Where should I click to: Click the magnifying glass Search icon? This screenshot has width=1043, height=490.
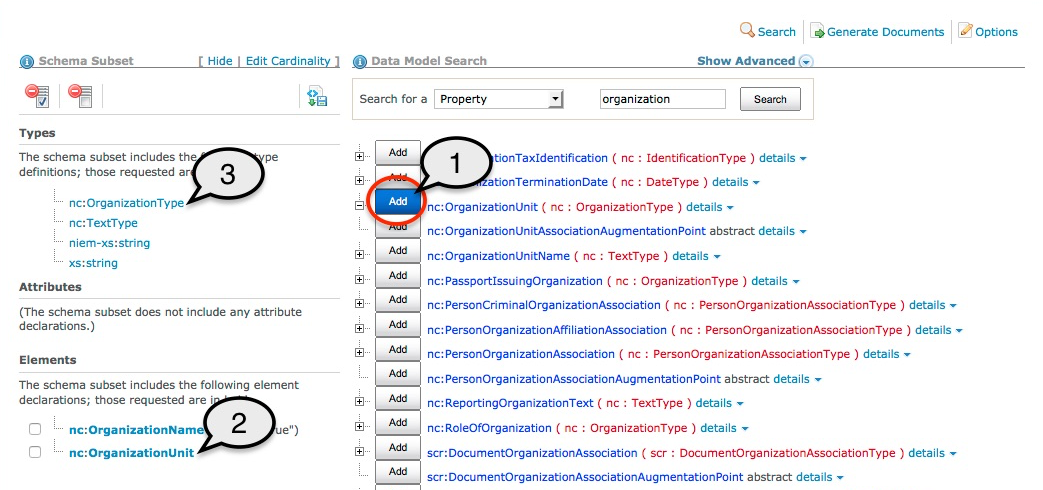coord(747,31)
